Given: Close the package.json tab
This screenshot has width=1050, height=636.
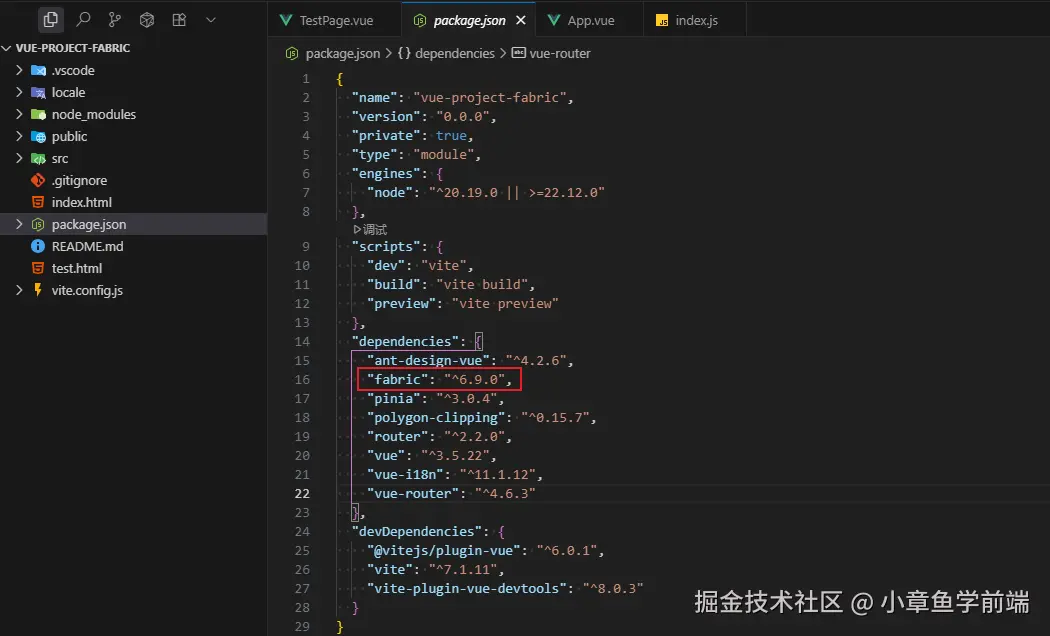Looking at the screenshot, I should tap(521, 21).
